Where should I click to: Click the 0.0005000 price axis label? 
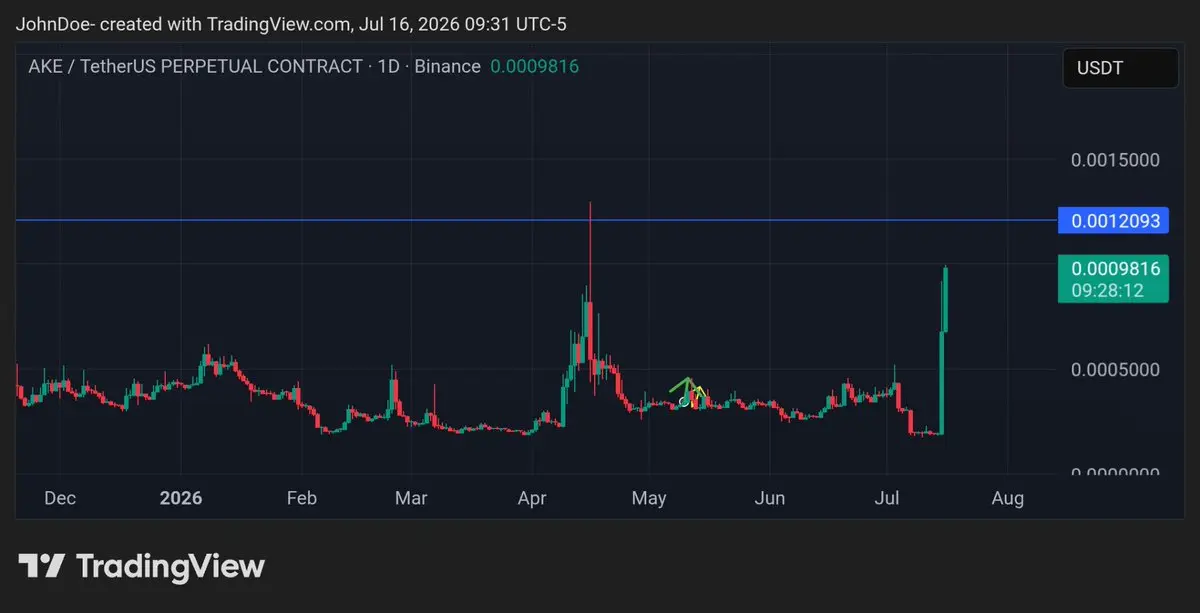point(1115,369)
